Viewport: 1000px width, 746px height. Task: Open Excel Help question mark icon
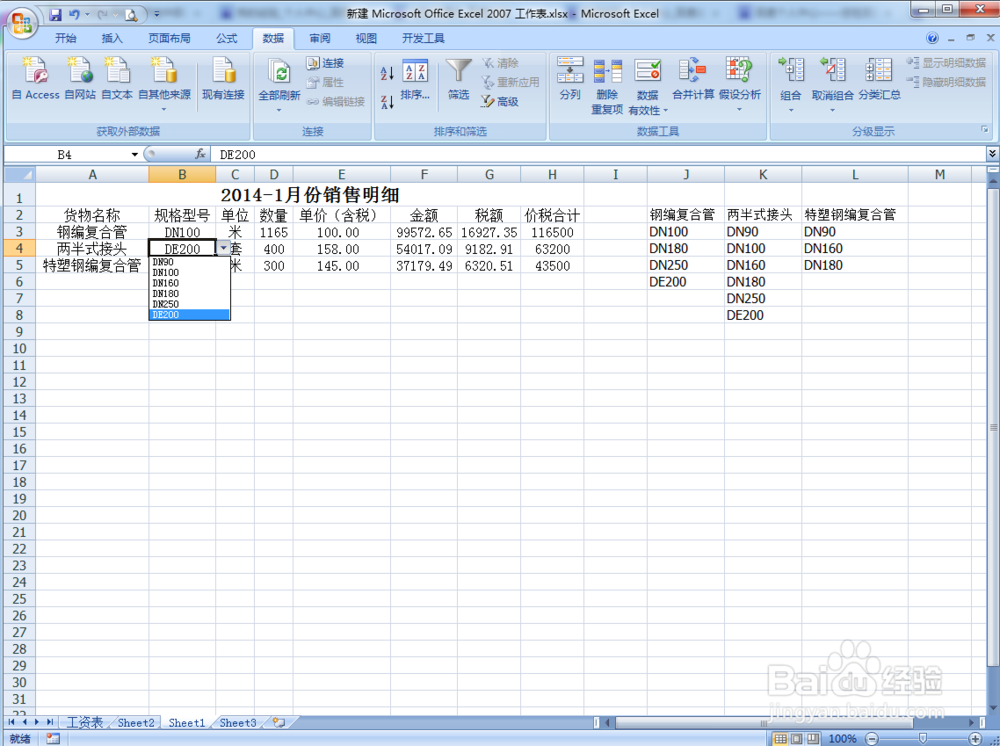point(932,38)
